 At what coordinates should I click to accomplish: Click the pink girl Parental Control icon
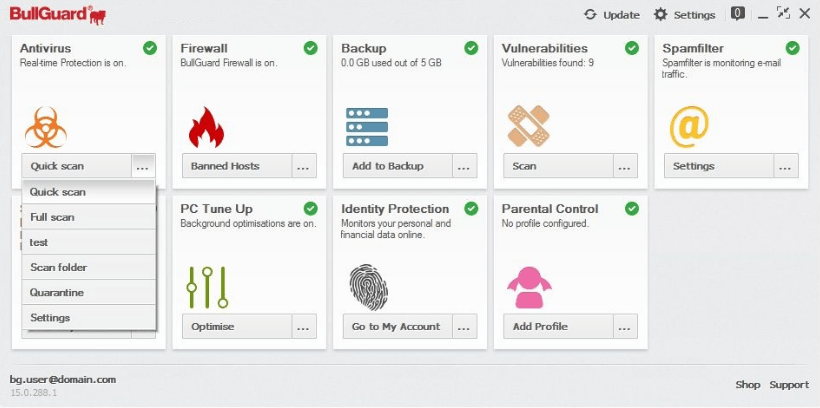tap(529, 287)
